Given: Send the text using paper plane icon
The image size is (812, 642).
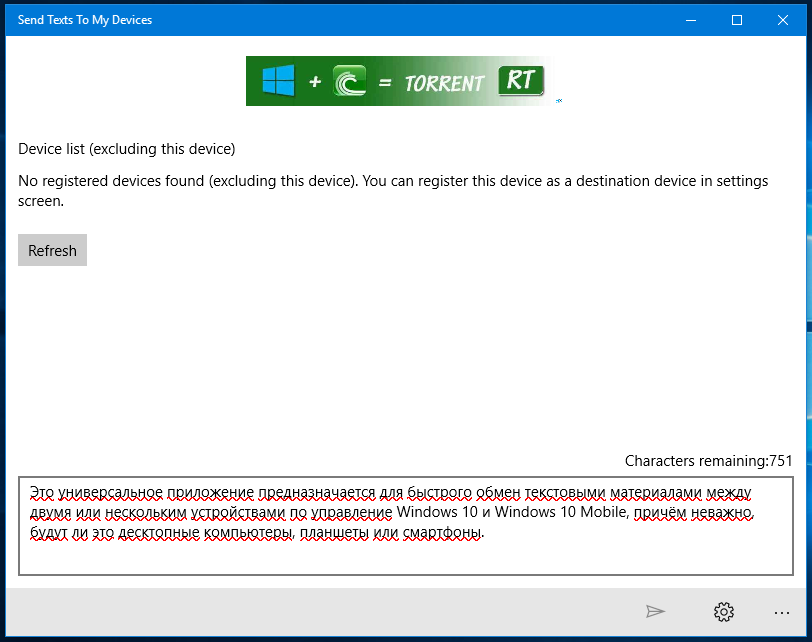Looking at the screenshot, I should (x=655, y=611).
